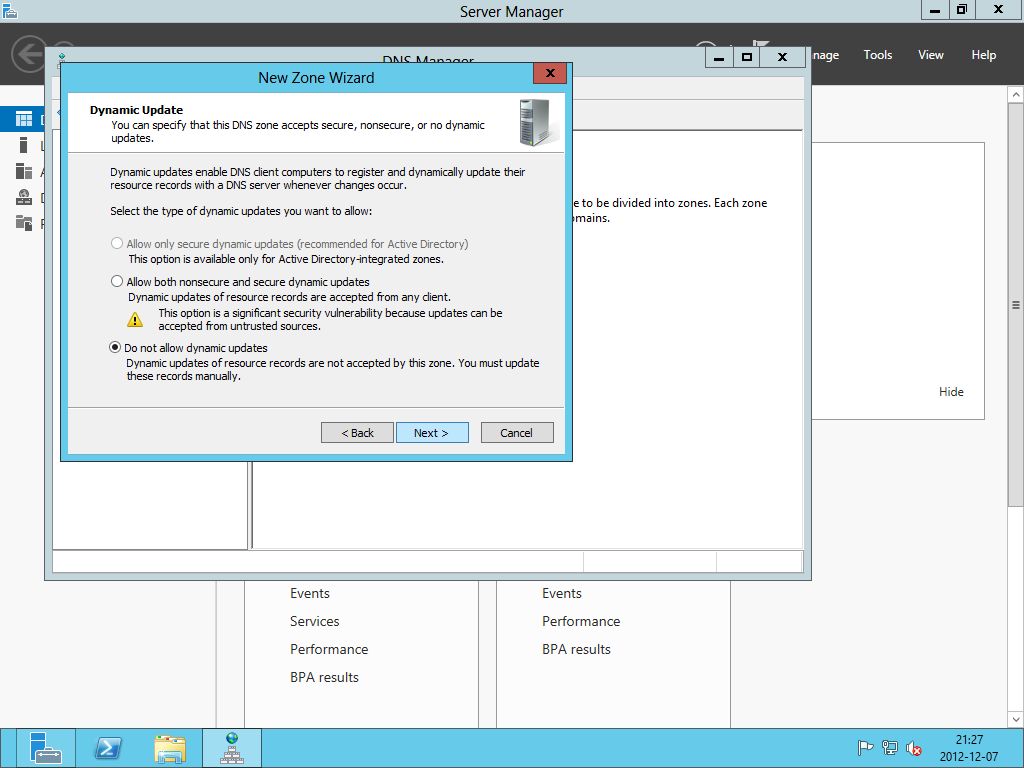Viewport: 1024px width, 768px height.
Task: Click Services in left tile
Action: pyautogui.click(x=315, y=621)
